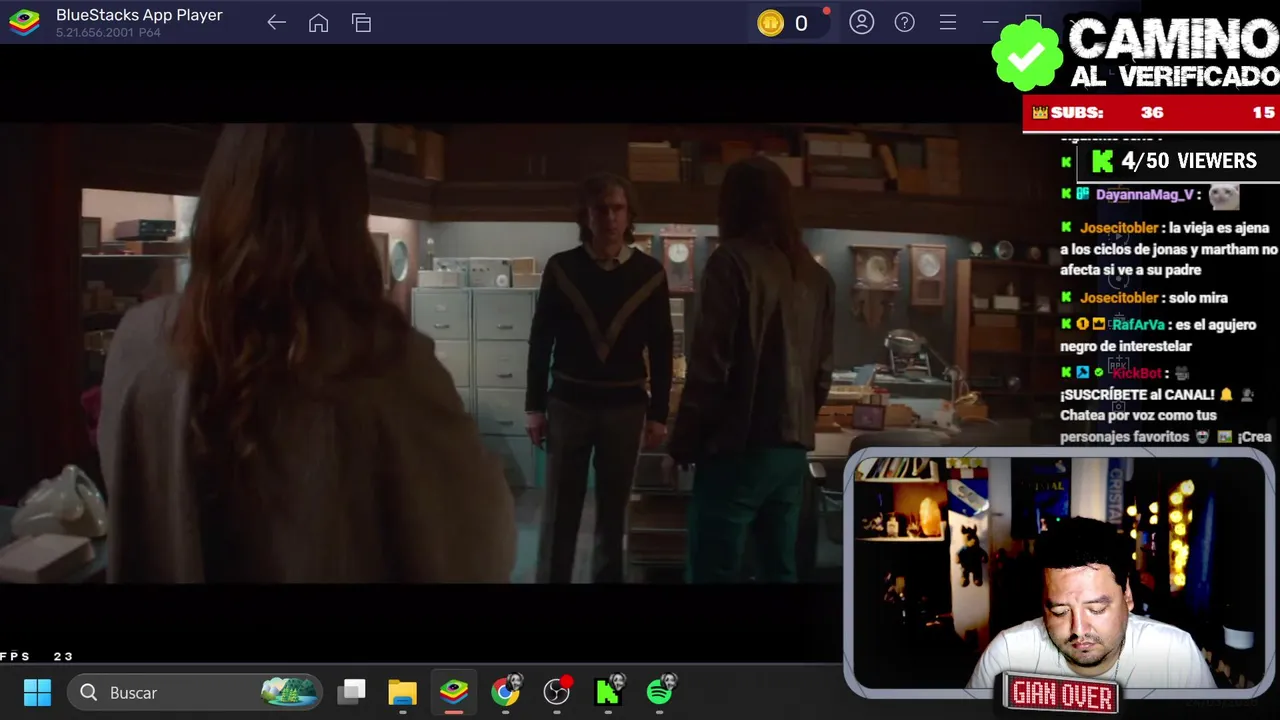Click the 'SUBS: 36' counter bar
1280x720 pixels.
1151,113
